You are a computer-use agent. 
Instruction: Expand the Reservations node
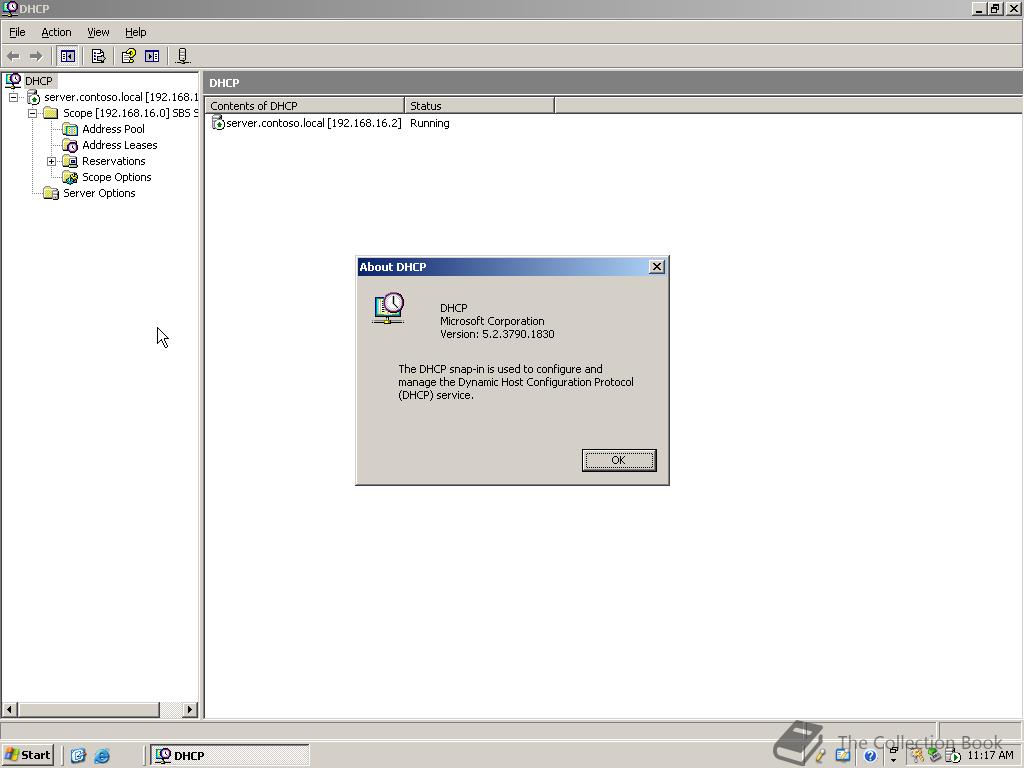pos(52,161)
